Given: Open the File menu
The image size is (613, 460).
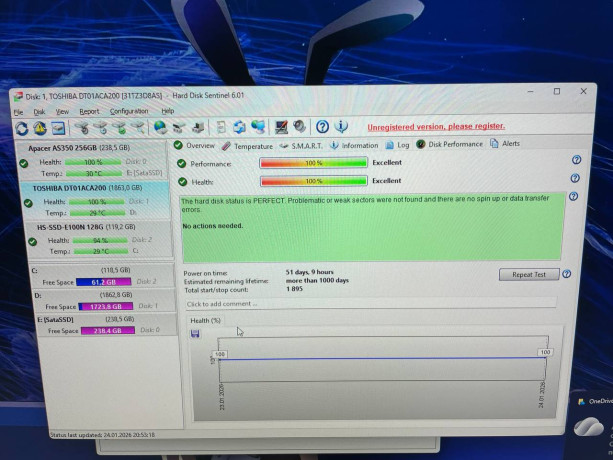Looking at the screenshot, I should point(18,113).
